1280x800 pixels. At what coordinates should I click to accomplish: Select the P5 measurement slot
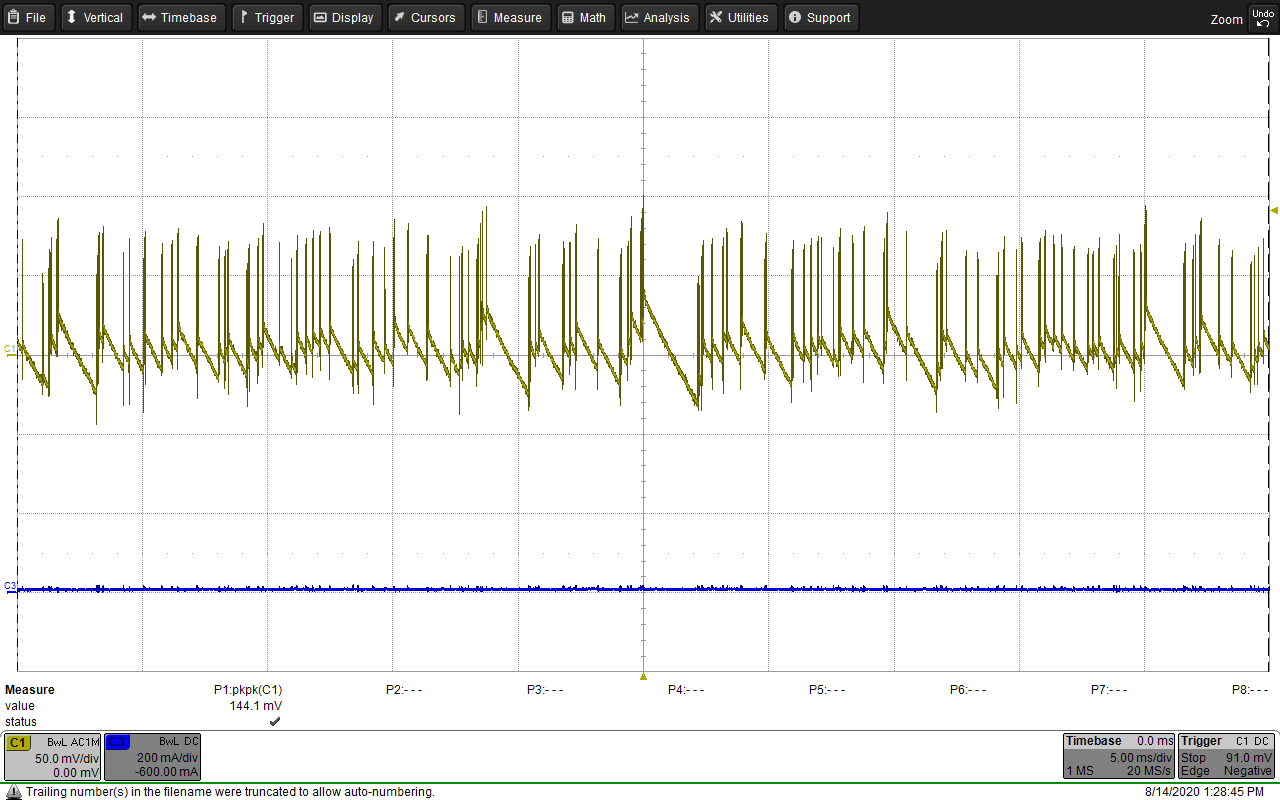click(827, 690)
